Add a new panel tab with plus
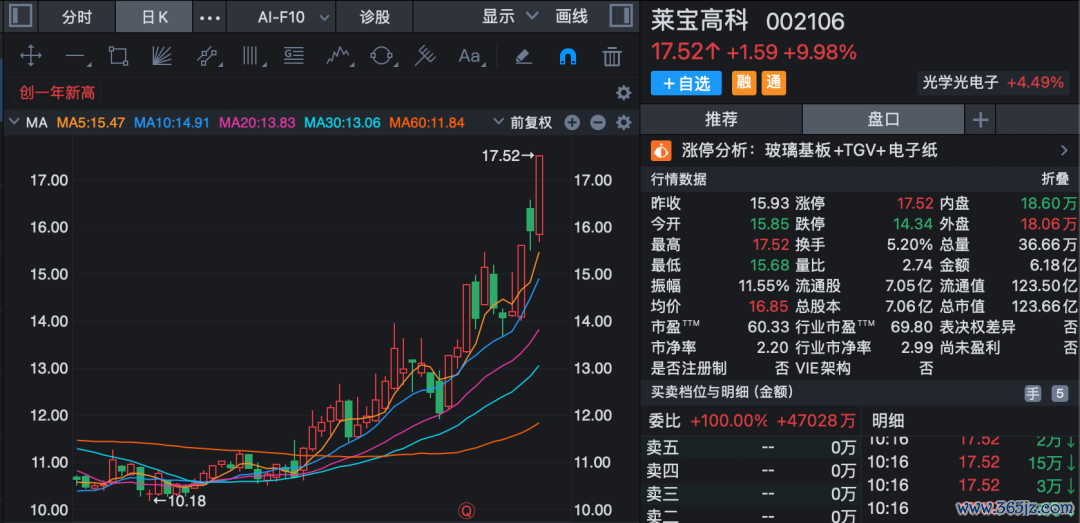Image resolution: width=1080 pixels, height=523 pixels. click(980, 121)
